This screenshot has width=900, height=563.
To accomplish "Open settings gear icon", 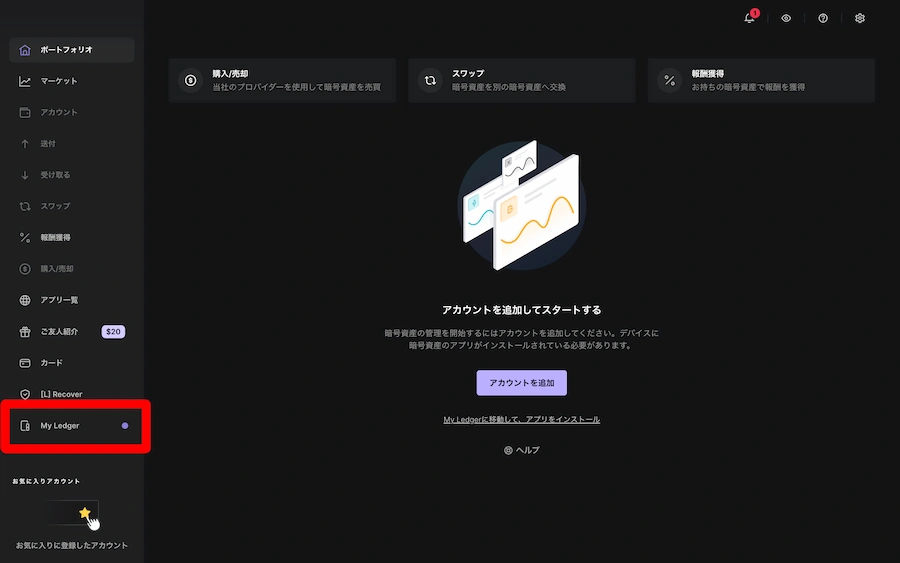I will tap(860, 18).
